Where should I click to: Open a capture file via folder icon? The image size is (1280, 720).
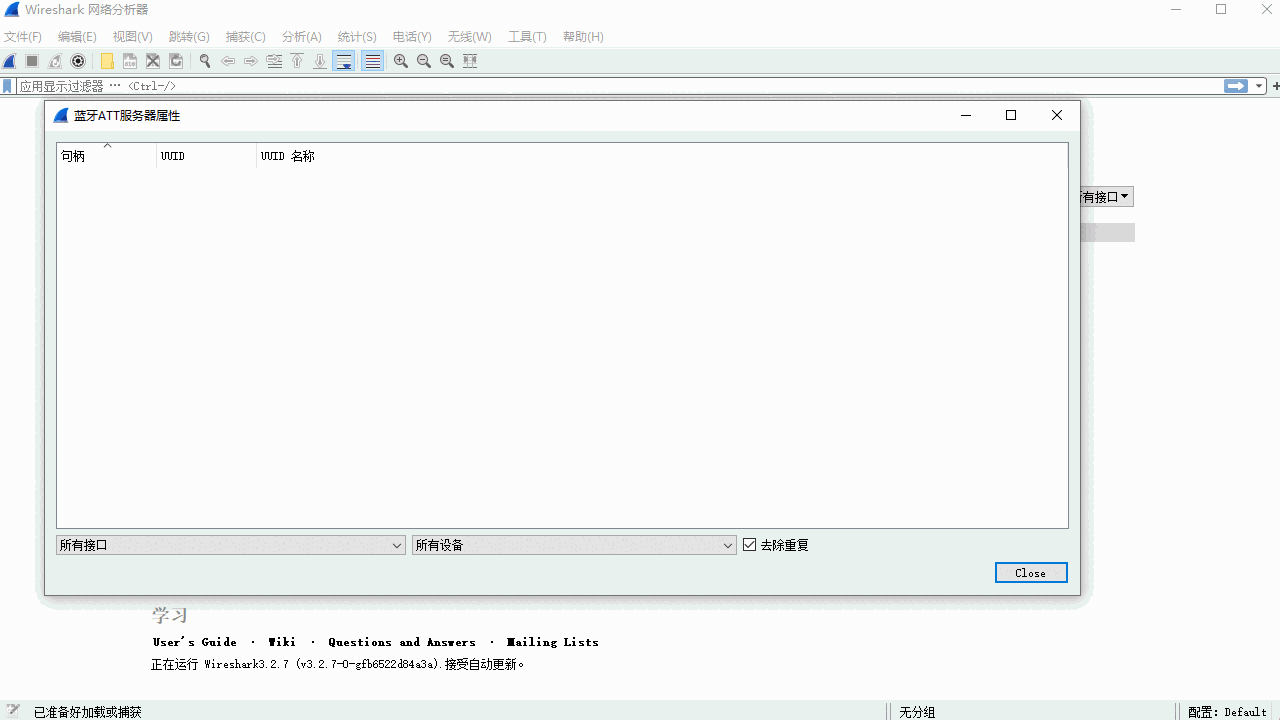click(x=107, y=60)
